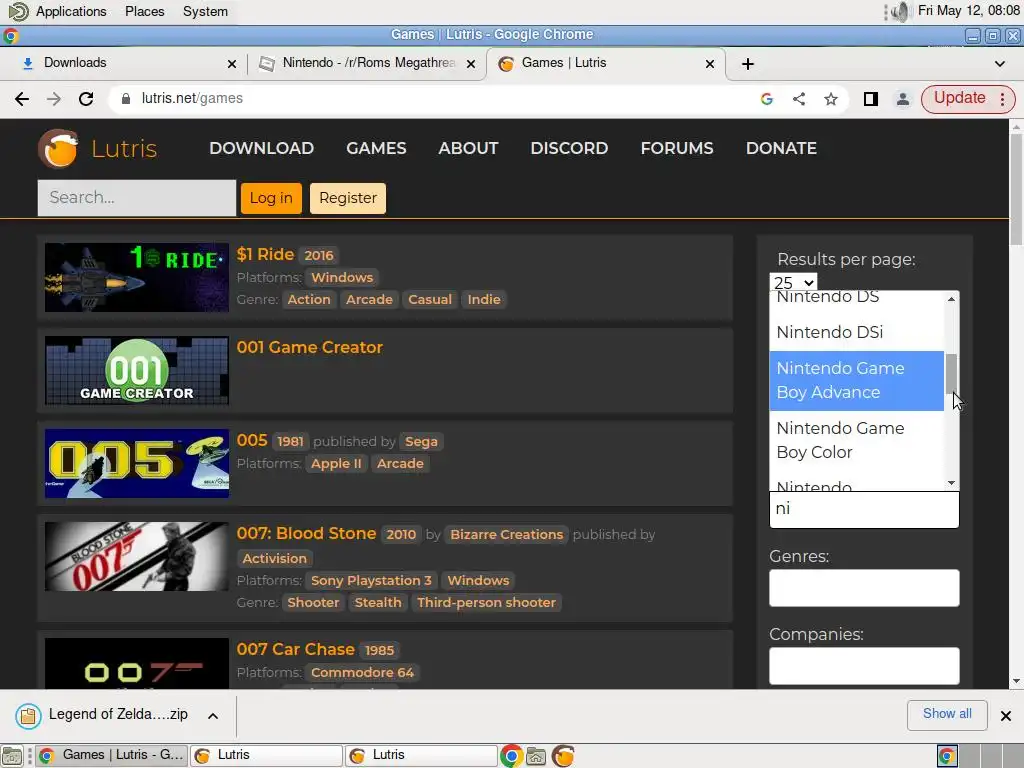This screenshot has height=768, width=1024.
Task: Go back with the browser back arrow
Action: (22, 99)
